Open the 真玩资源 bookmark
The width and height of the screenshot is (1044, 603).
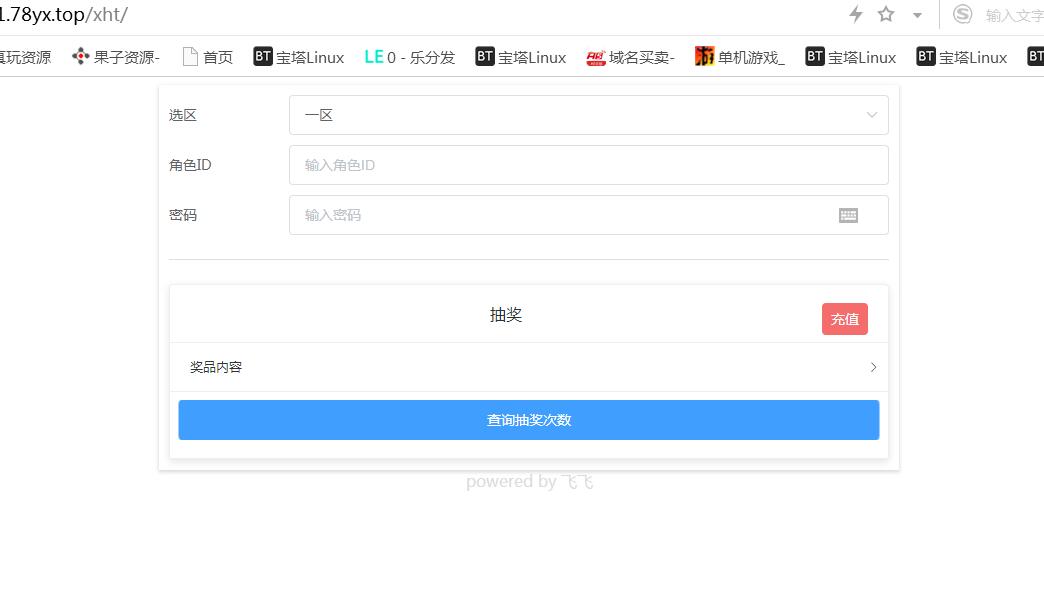coord(24,57)
